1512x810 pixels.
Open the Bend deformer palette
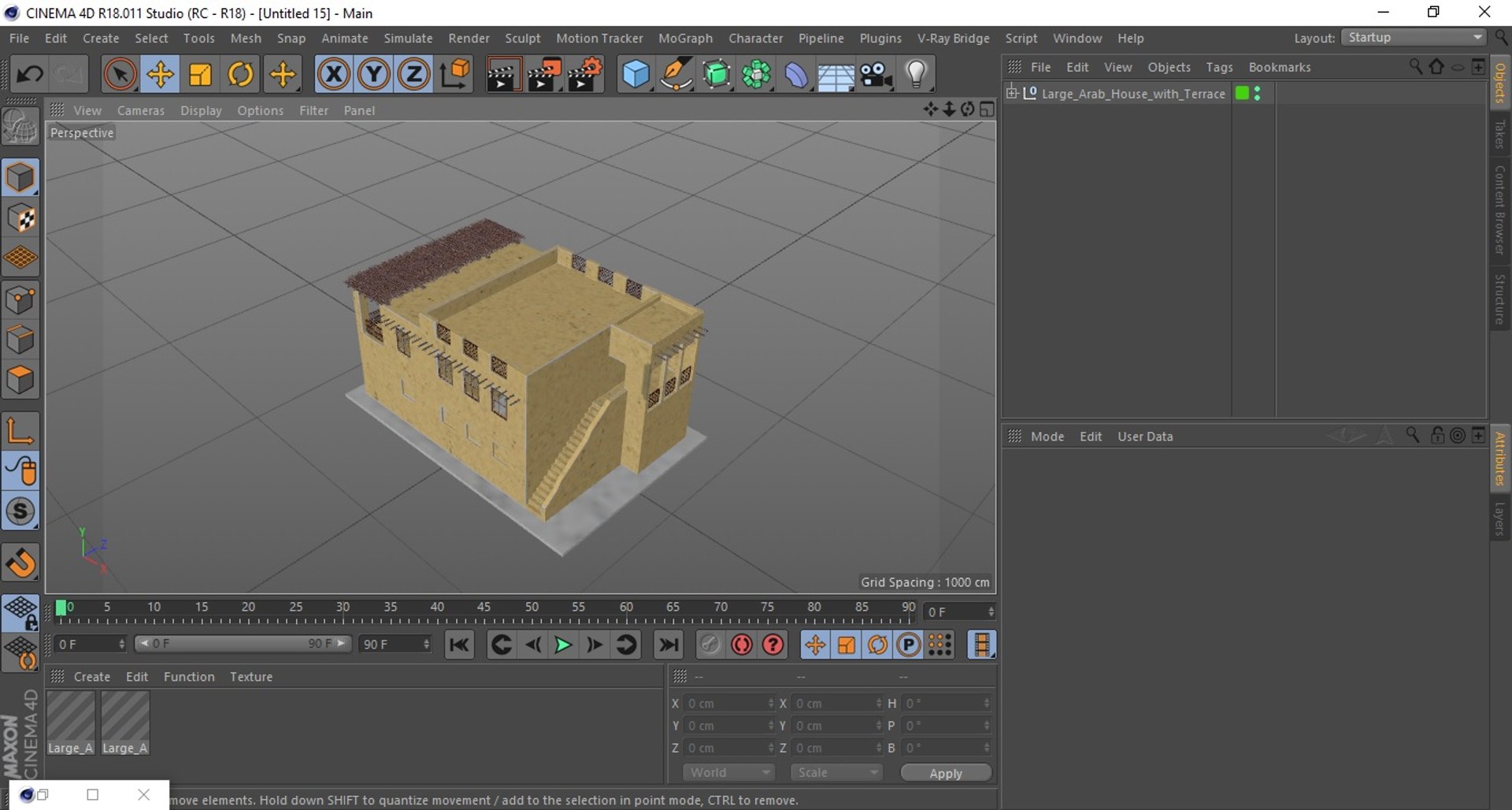(x=796, y=74)
